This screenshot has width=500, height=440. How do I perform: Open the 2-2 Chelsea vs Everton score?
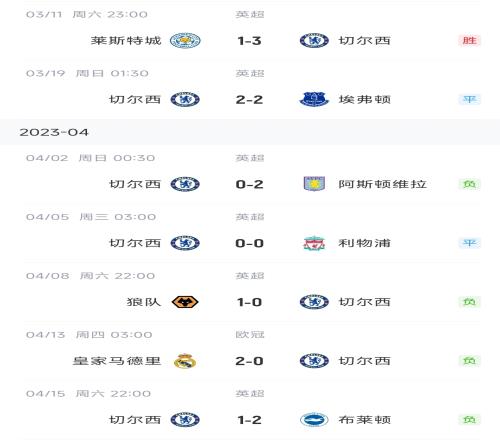(249, 99)
